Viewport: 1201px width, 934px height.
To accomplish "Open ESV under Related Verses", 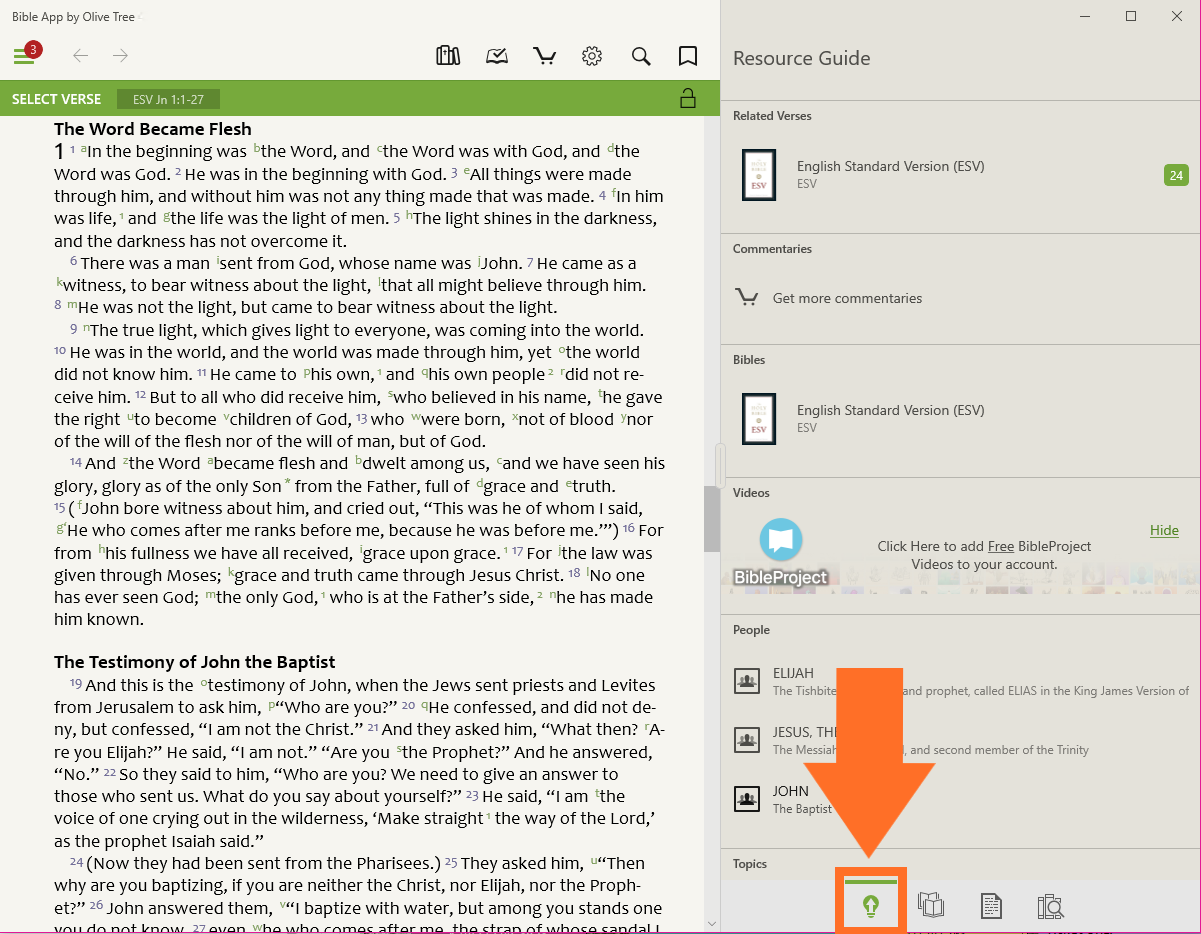I will coord(890,174).
